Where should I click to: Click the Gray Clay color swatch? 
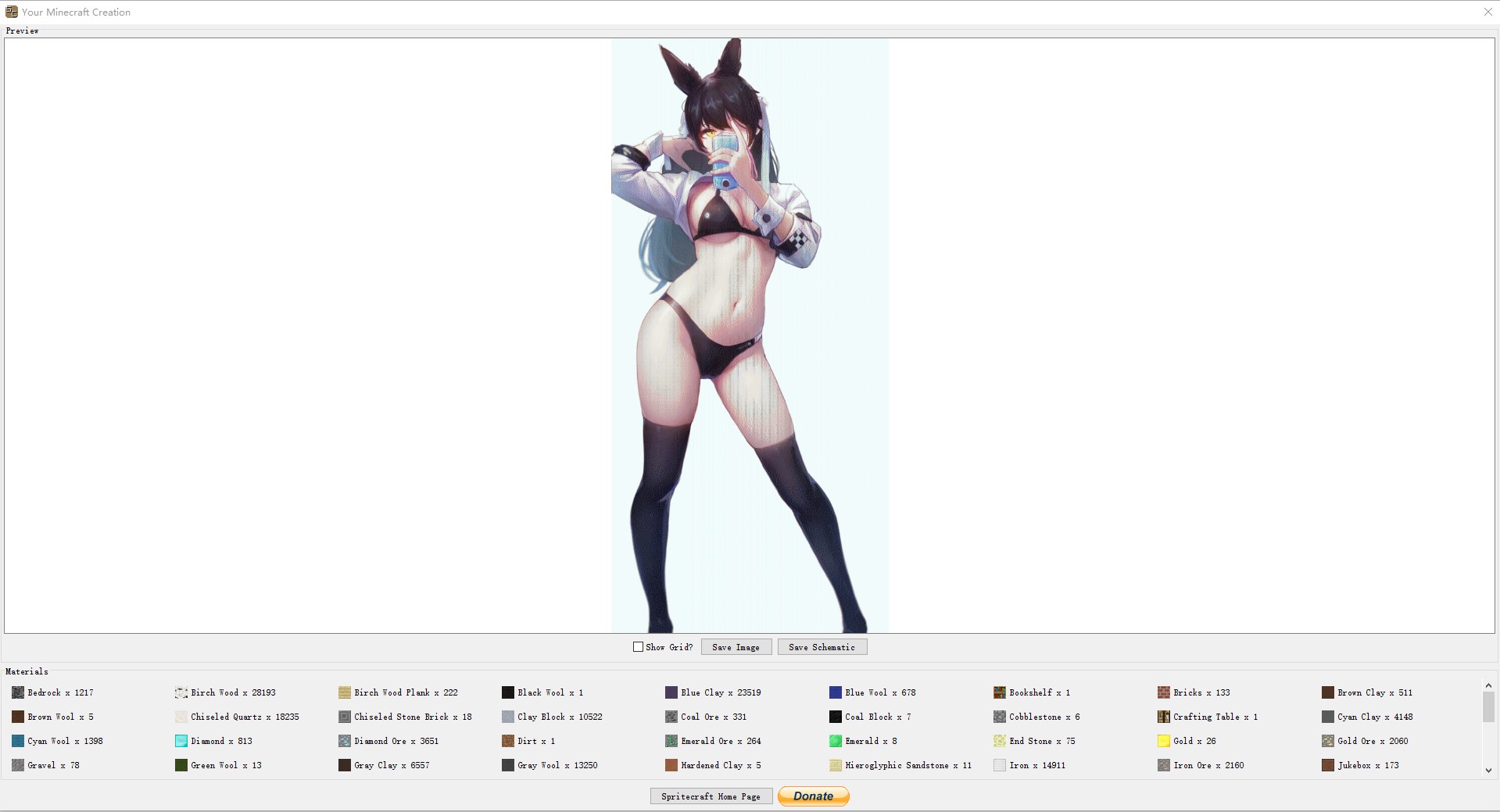(345, 765)
